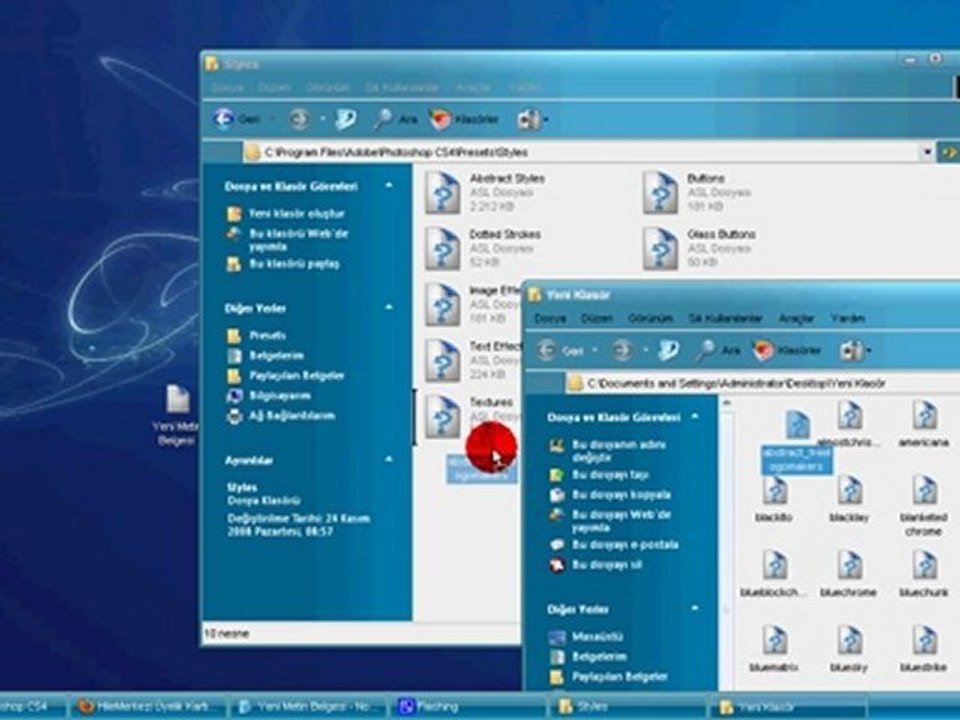Image resolution: width=960 pixels, height=720 pixels.
Task: Select the americana file in Yeni Klasör
Action: click(x=924, y=423)
